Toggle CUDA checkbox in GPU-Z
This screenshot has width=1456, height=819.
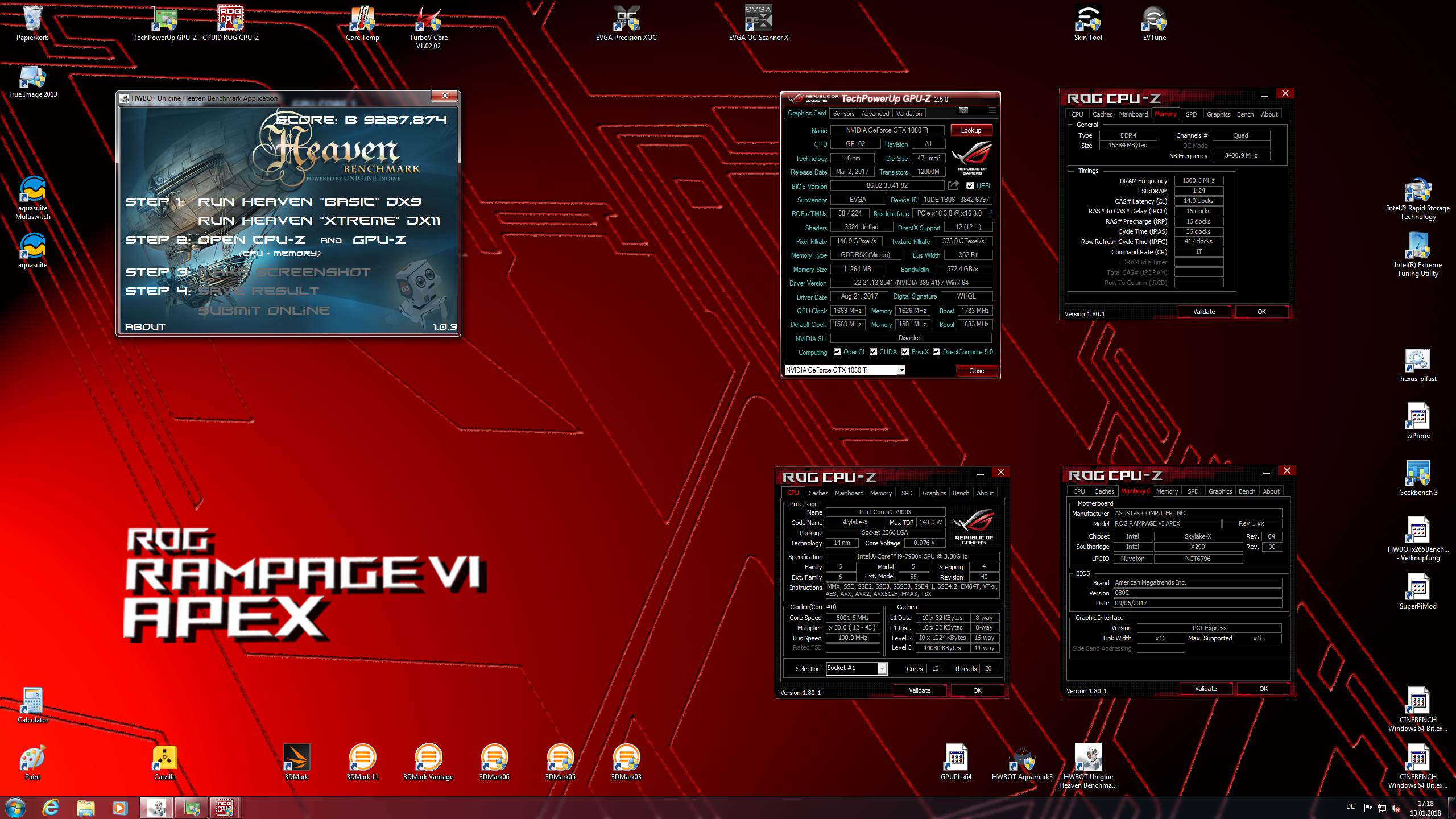point(873,352)
